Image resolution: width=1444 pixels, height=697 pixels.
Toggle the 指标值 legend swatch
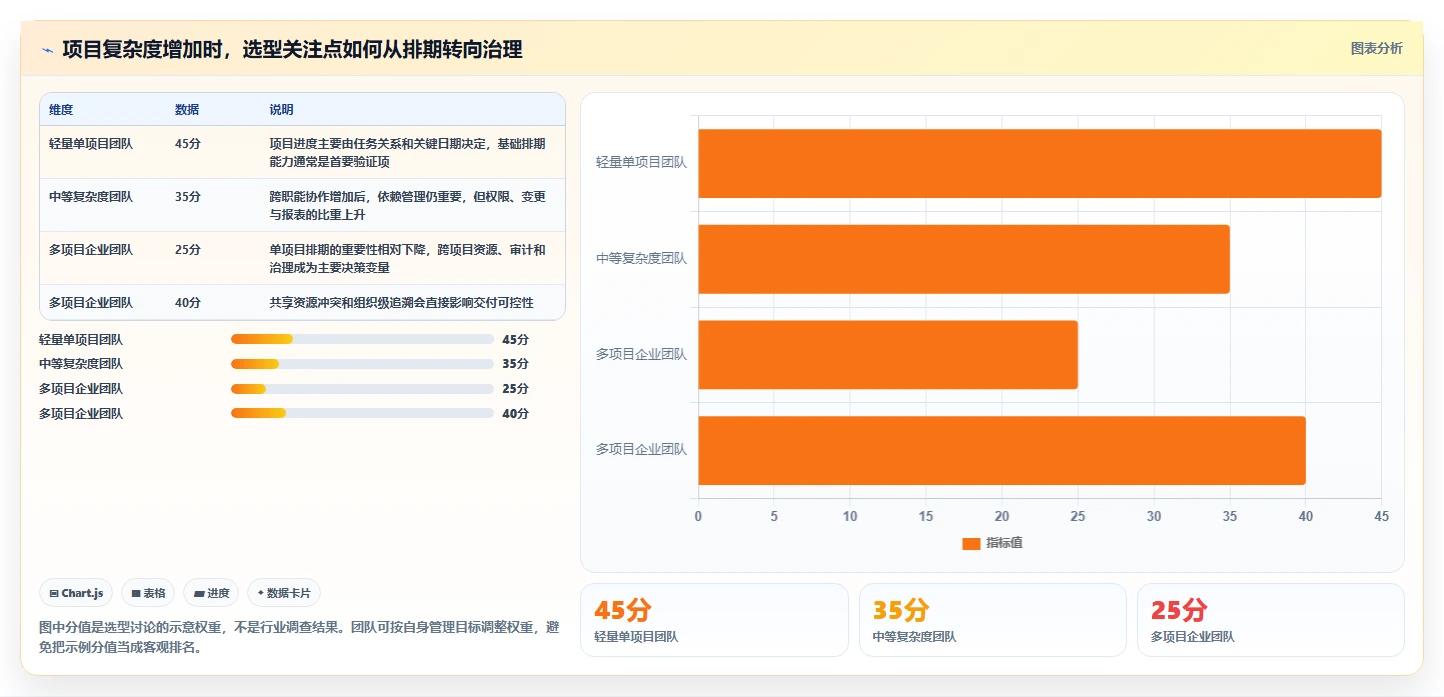pyautogui.click(x=971, y=543)
